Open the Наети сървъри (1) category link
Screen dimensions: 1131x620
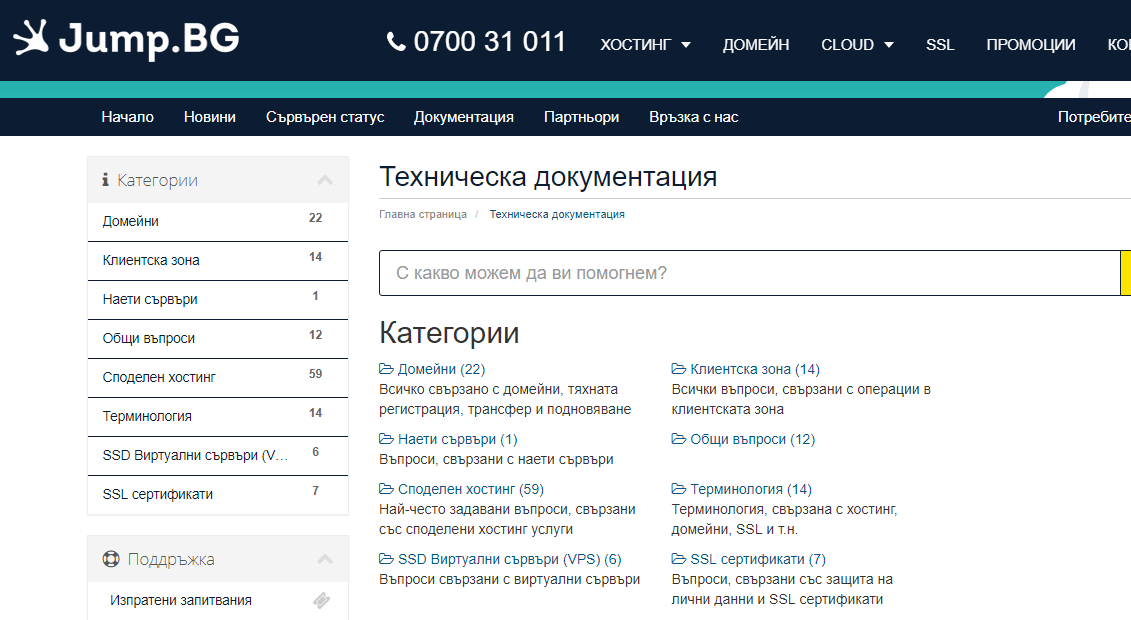click(x=457, y=439)
